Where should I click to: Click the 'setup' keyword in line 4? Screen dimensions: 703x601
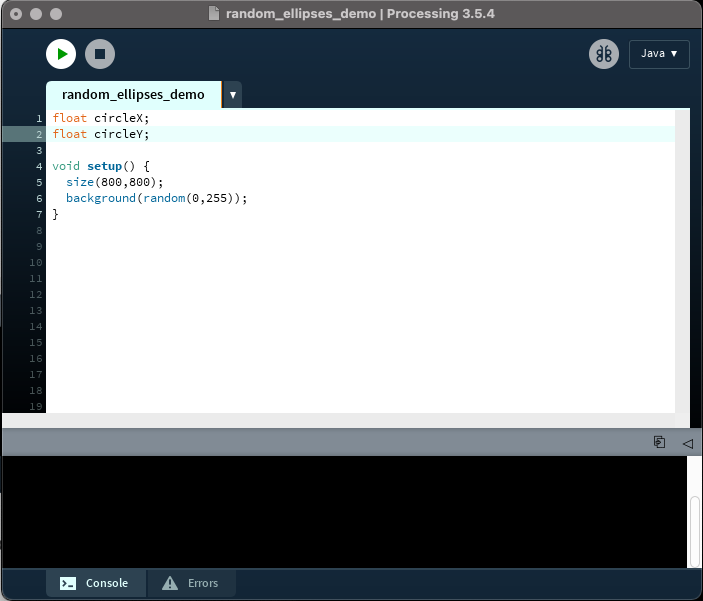(104, 166)
